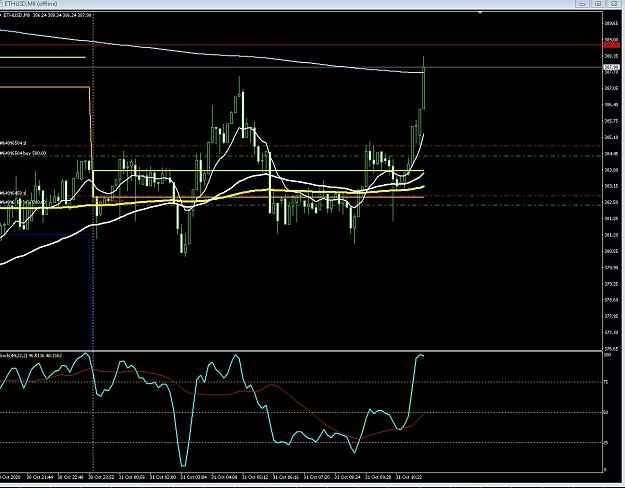Select the yellow rectangle object on the chart
This screenshot has width=625, height=488.
(x=258, y=184)
